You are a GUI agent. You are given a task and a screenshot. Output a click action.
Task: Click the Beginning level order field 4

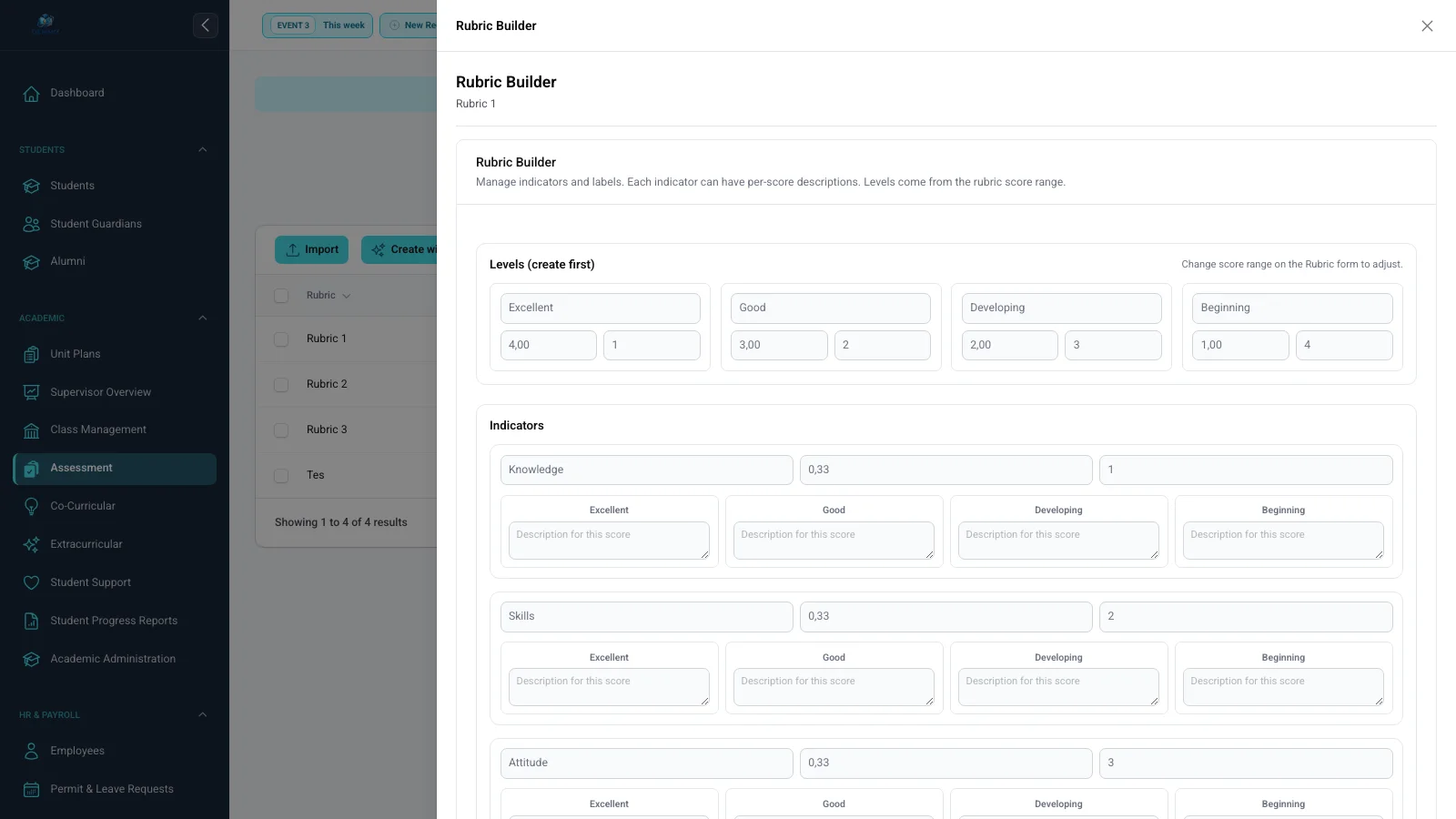[x=1344, y=345]
